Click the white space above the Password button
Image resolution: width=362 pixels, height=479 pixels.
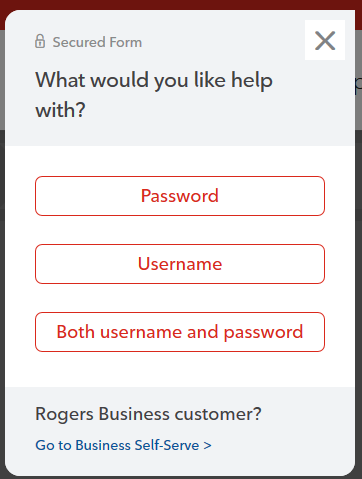coord(180,161)
